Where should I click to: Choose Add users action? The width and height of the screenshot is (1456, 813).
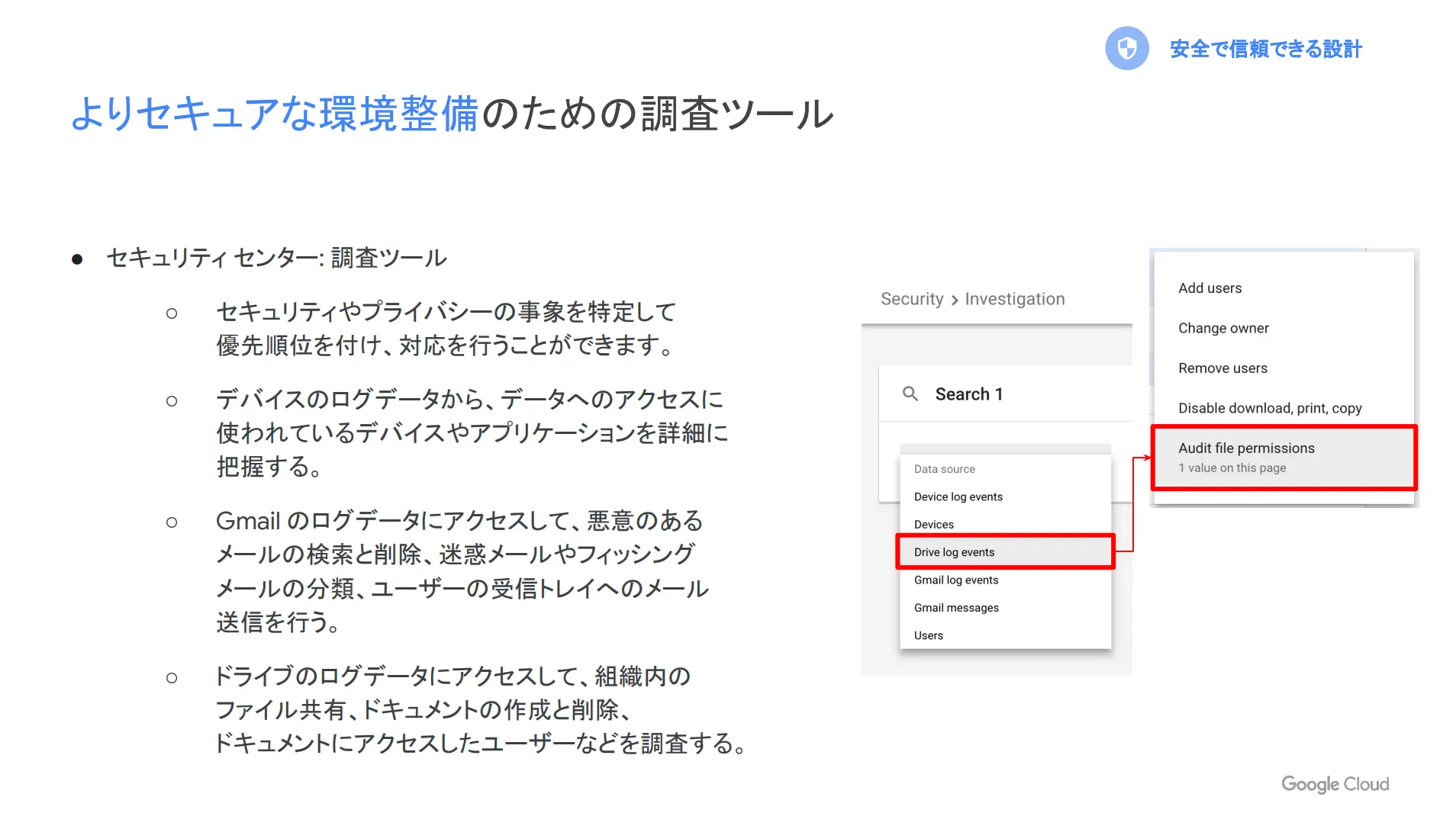point(1284,288)
